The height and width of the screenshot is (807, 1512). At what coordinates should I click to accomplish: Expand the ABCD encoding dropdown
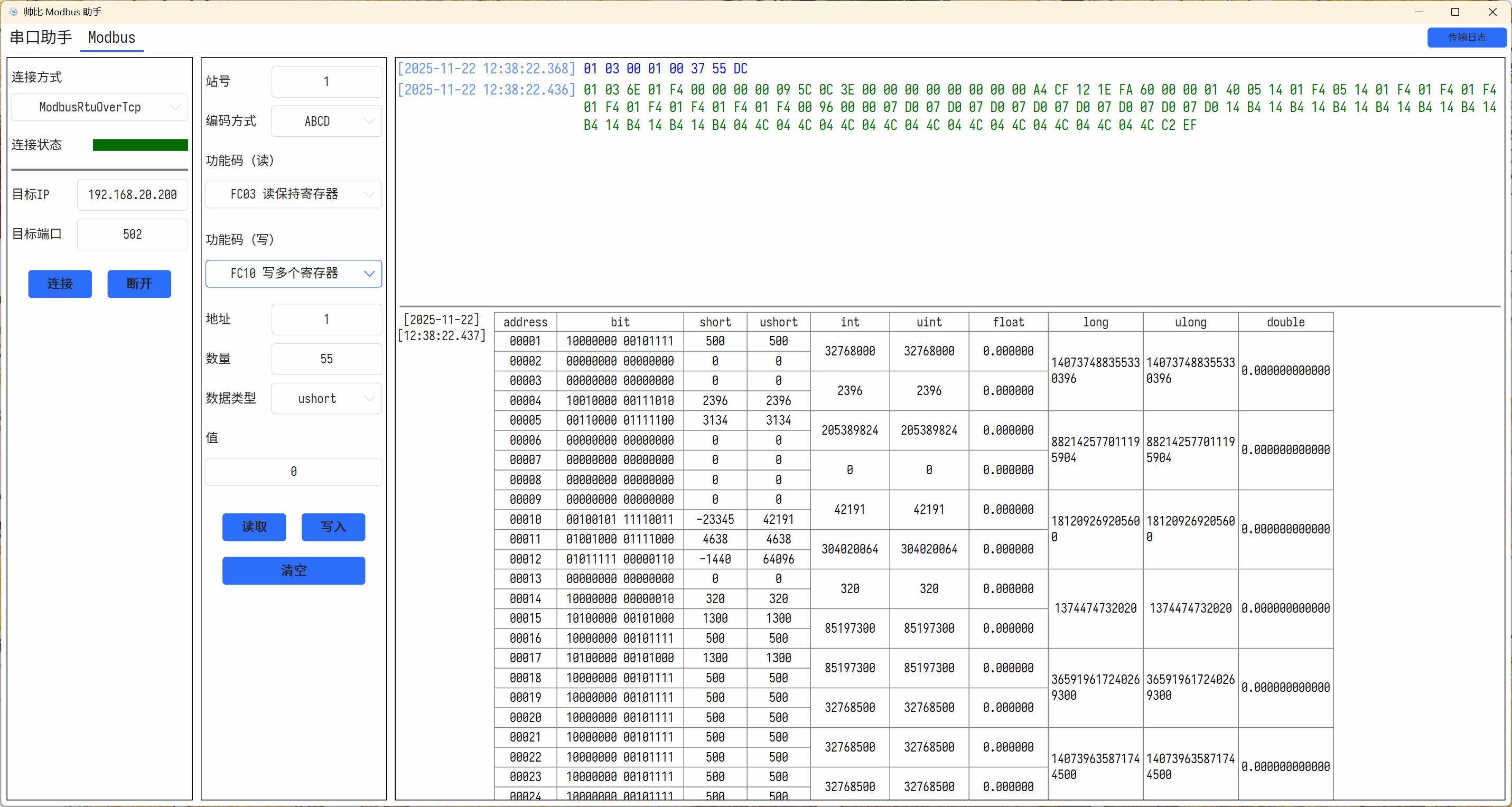[326, 121]
